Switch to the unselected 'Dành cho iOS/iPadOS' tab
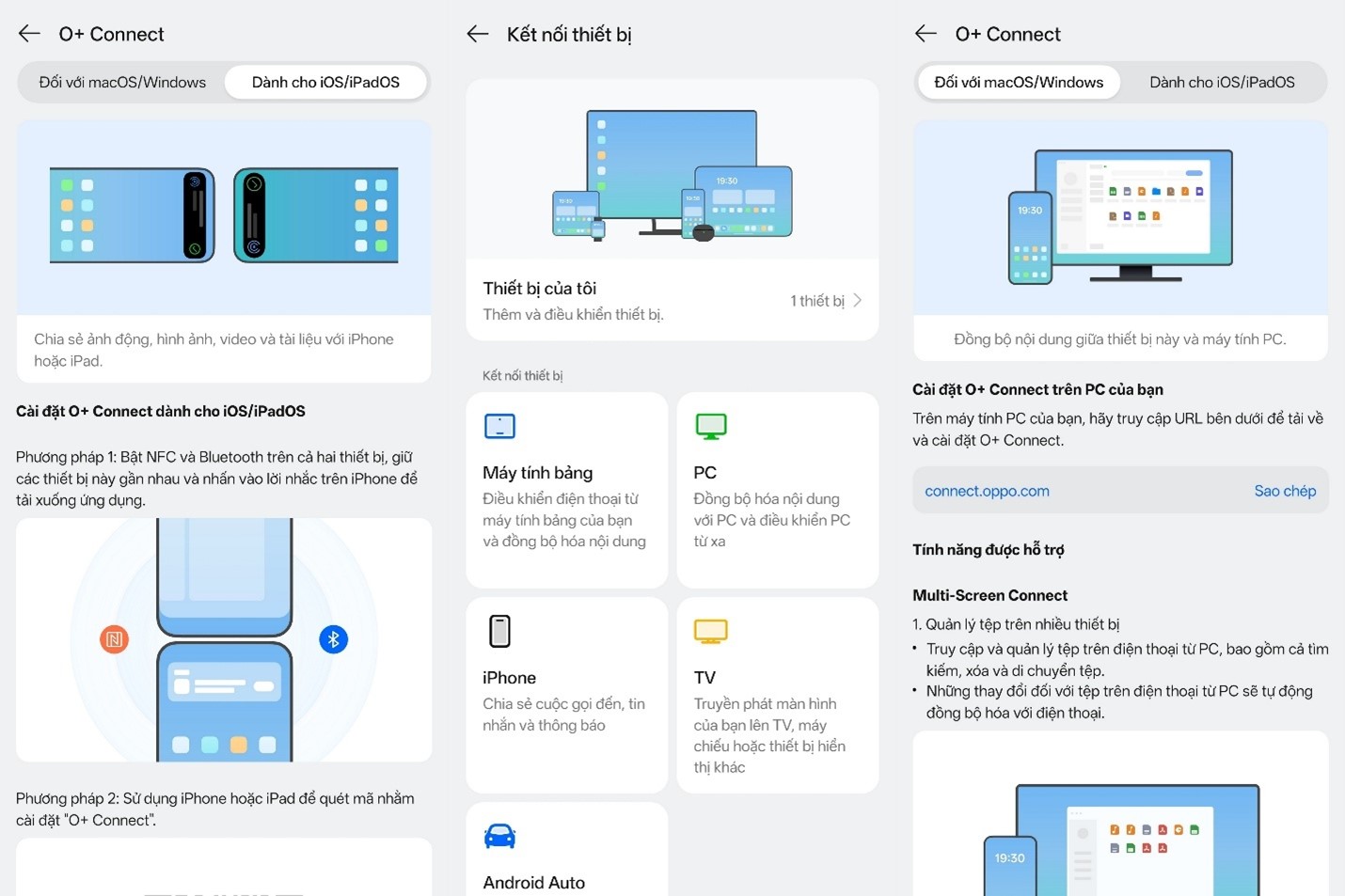The image size is (1345, 896). pyautogui.click(x=1221, y=83)
